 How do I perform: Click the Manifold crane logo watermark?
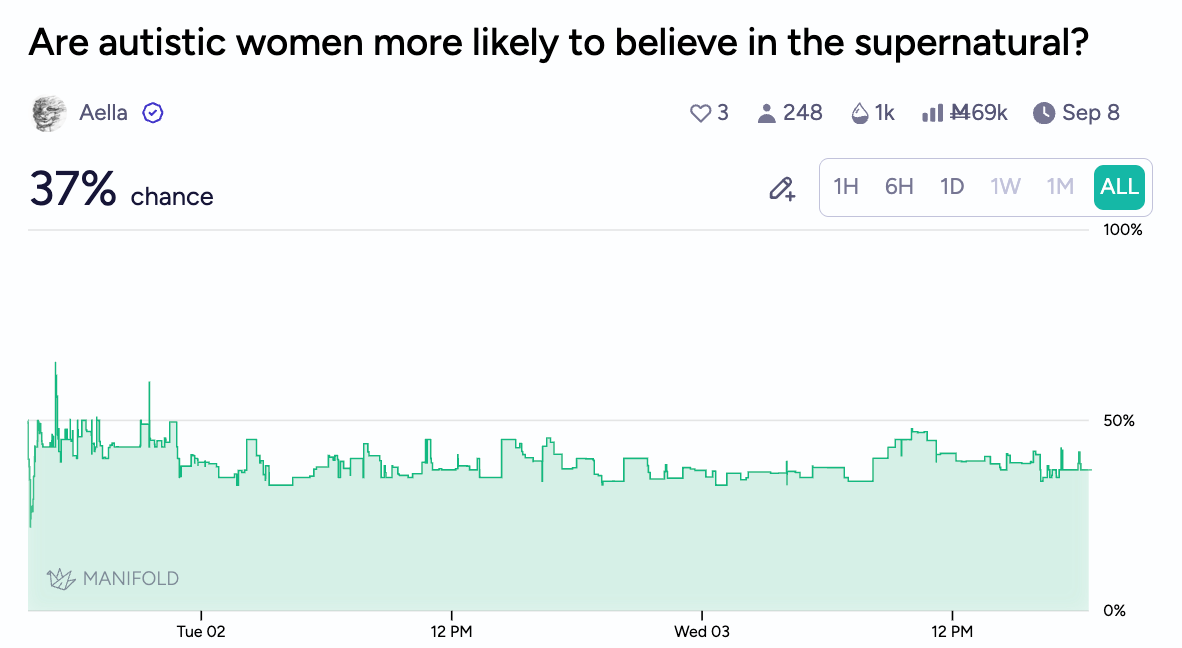[63, 578]
